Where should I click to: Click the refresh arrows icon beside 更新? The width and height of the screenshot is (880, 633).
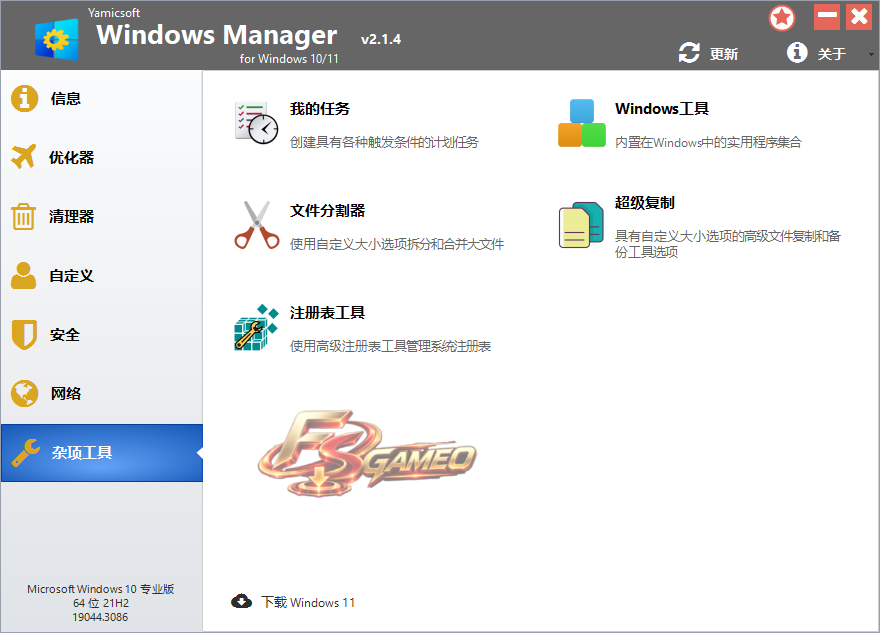pyautogui.click(x=689, y=53)
